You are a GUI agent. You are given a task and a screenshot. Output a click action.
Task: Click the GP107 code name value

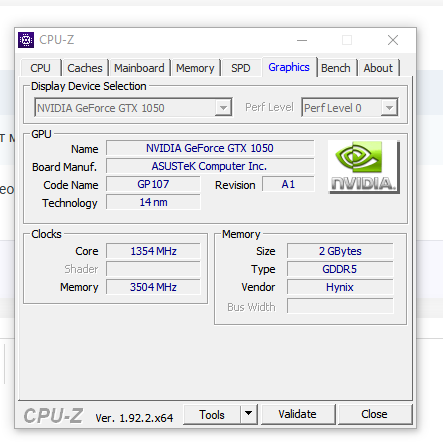pyautogui.click(x=153, y=184)
